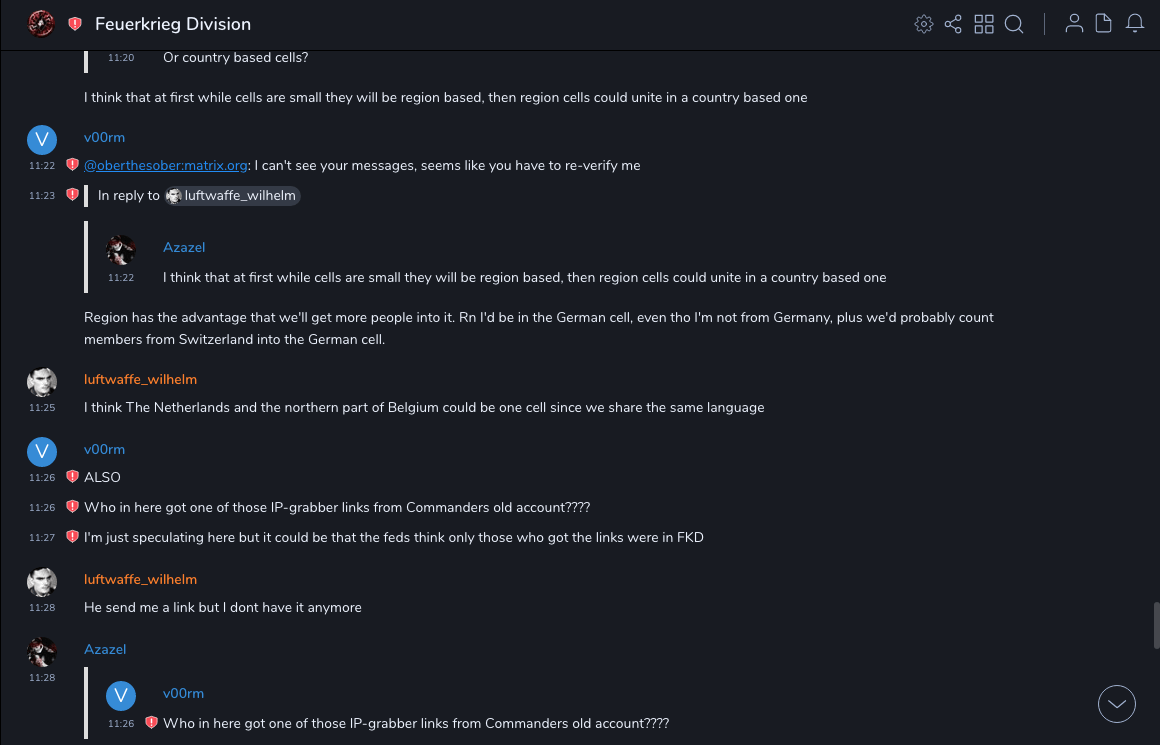Open notifications panel via bell icon

(x=1135, y=24)
